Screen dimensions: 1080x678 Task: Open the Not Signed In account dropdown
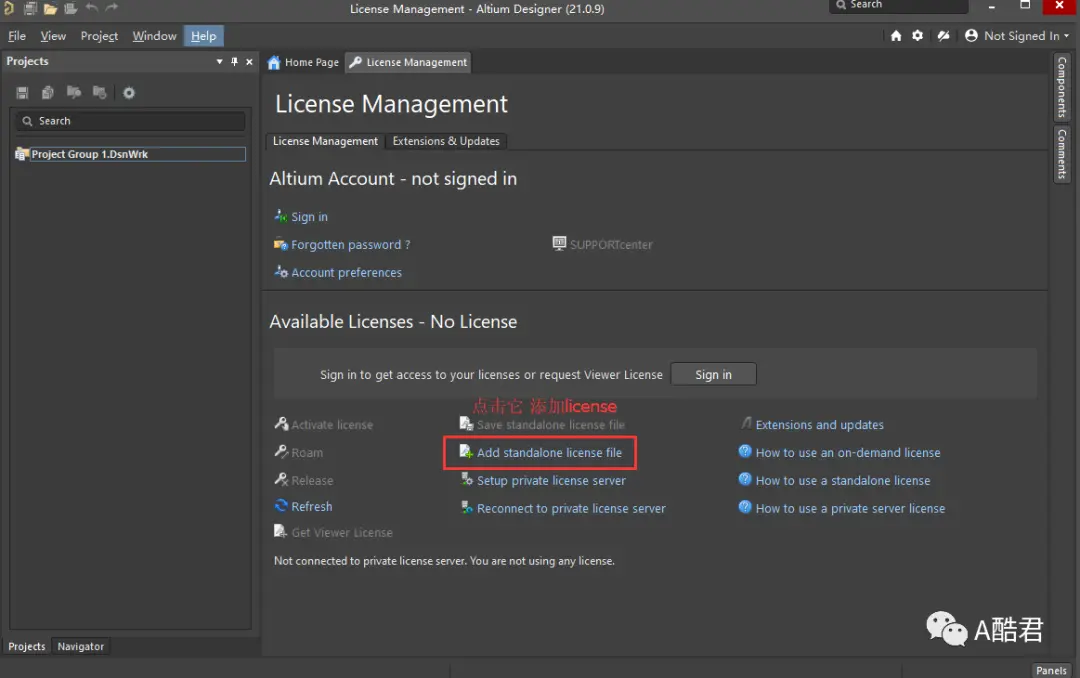1017,36
